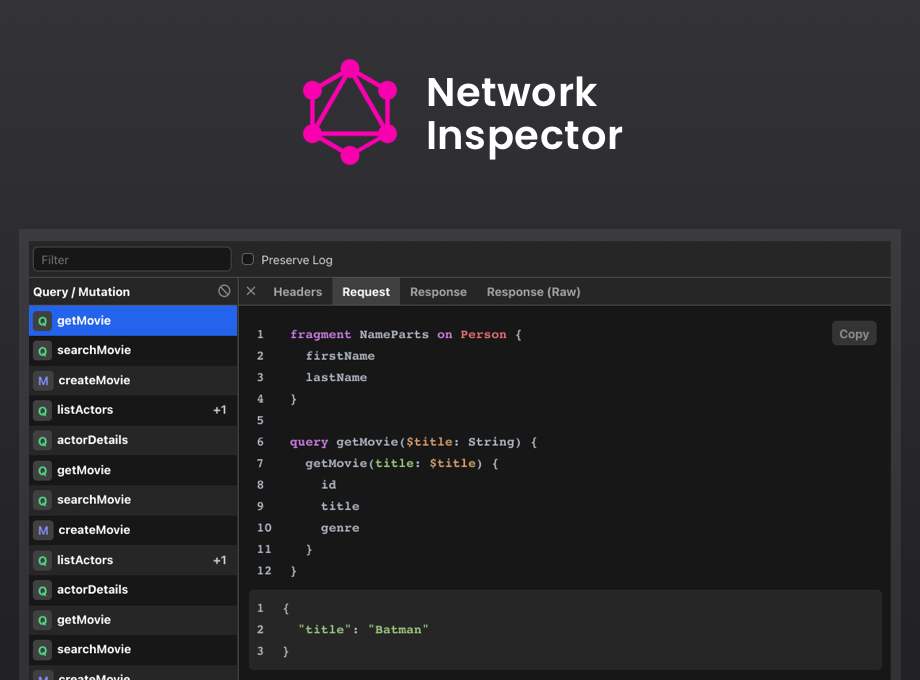The image size is (920, 680).
Task: Open the Response (Raw) tab
Action: coord(533,292)
